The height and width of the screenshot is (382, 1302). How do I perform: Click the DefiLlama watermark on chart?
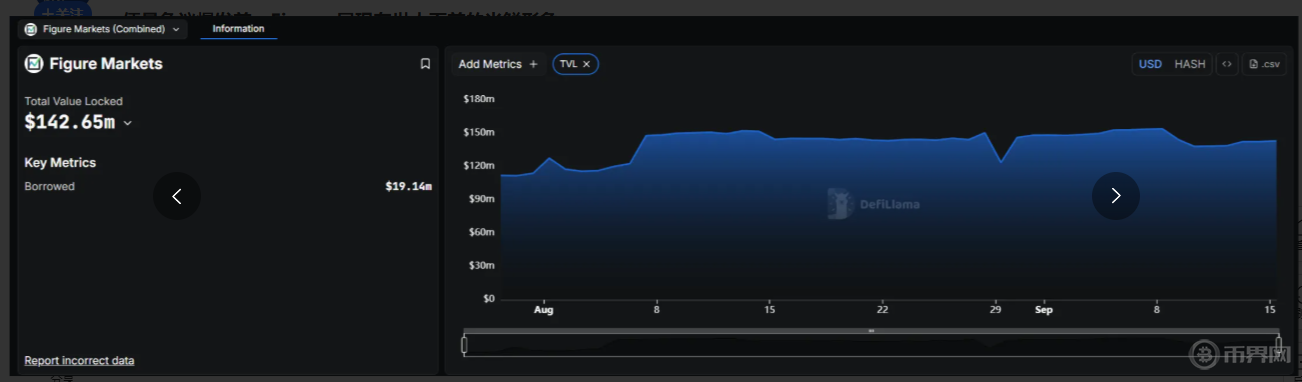[873, 203]
